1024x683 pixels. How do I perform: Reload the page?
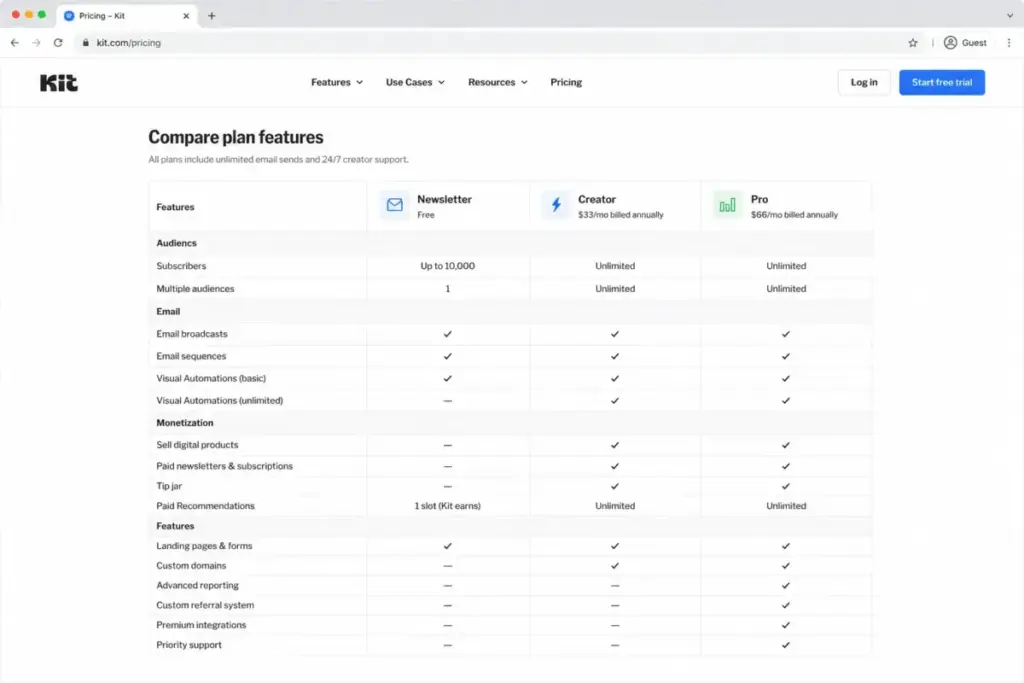[58, 42]
